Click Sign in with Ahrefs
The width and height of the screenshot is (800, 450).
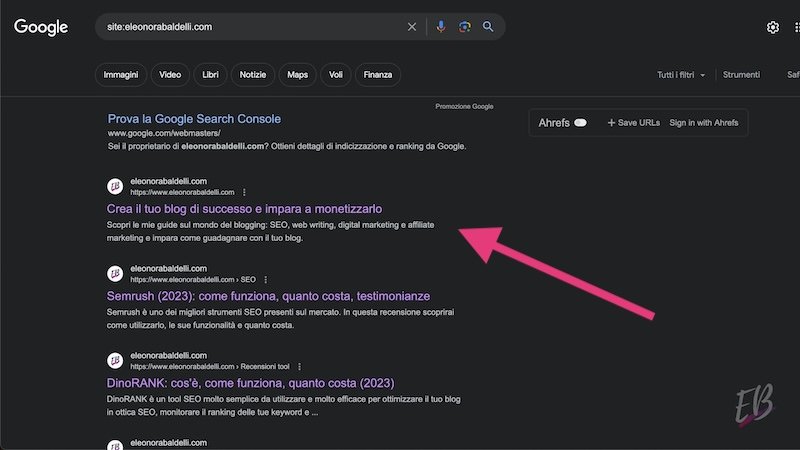704,123
